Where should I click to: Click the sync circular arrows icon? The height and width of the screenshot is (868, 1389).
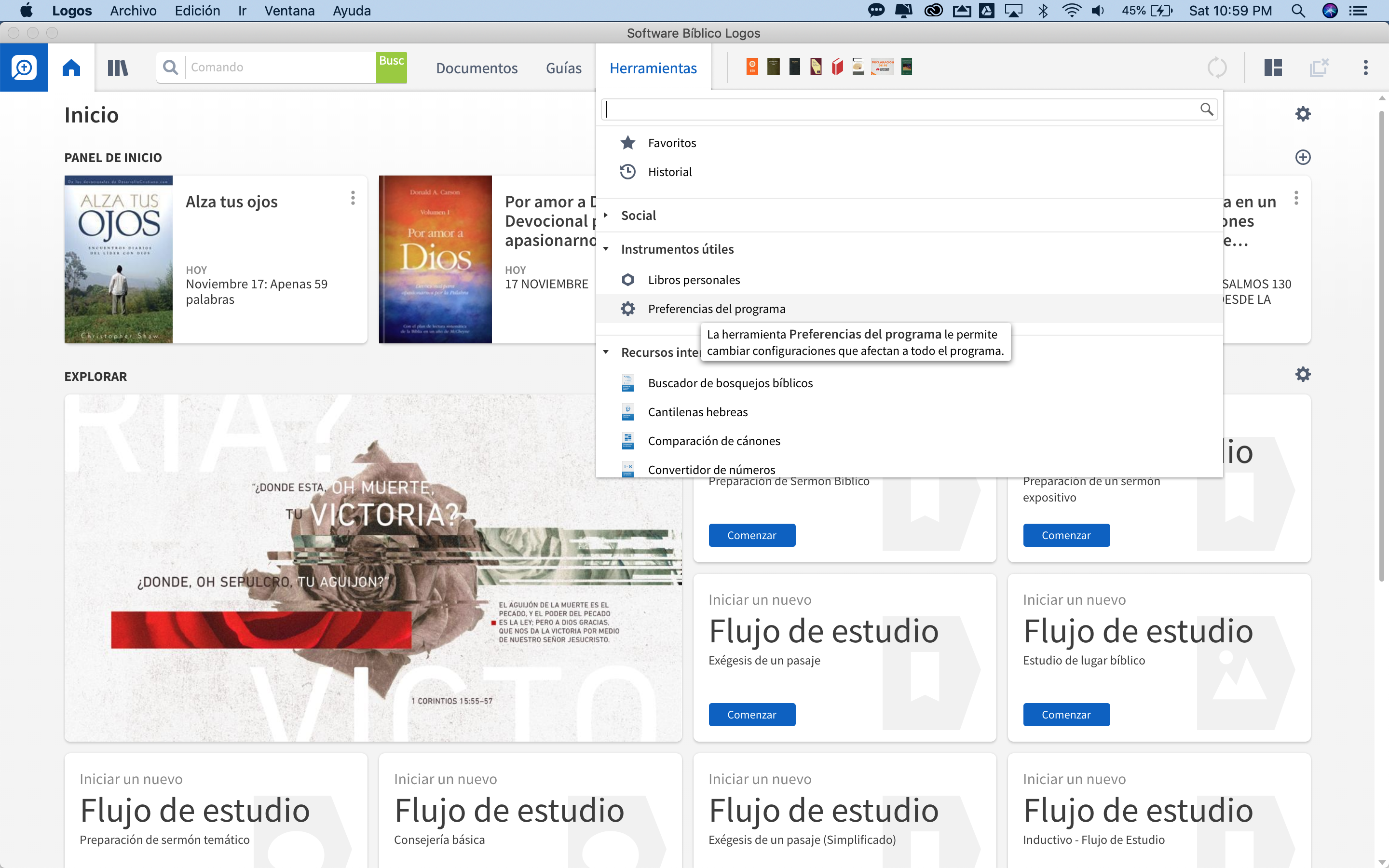(x=1217, y=68)
